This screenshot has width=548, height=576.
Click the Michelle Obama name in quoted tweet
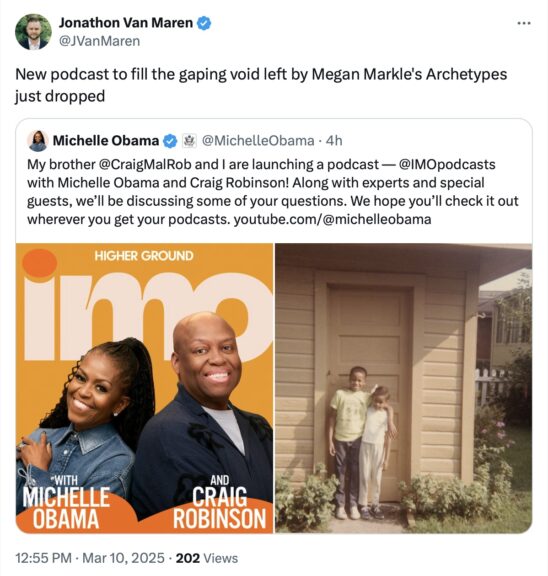point(106,141)
